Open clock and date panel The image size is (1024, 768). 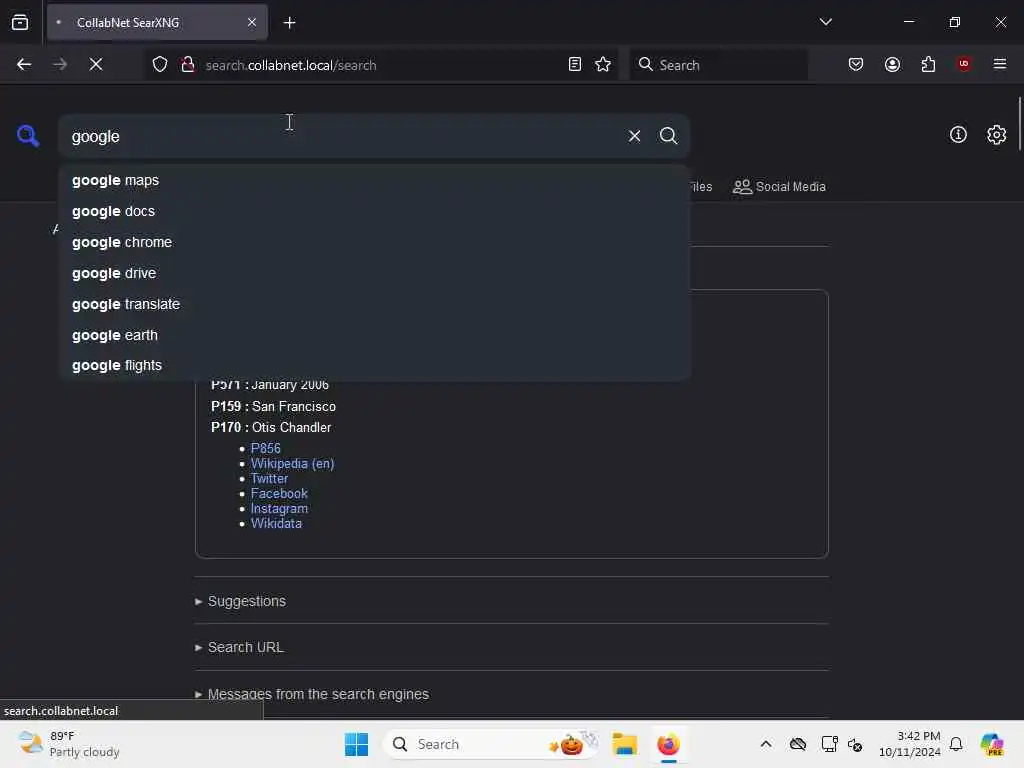click(909, 744)
